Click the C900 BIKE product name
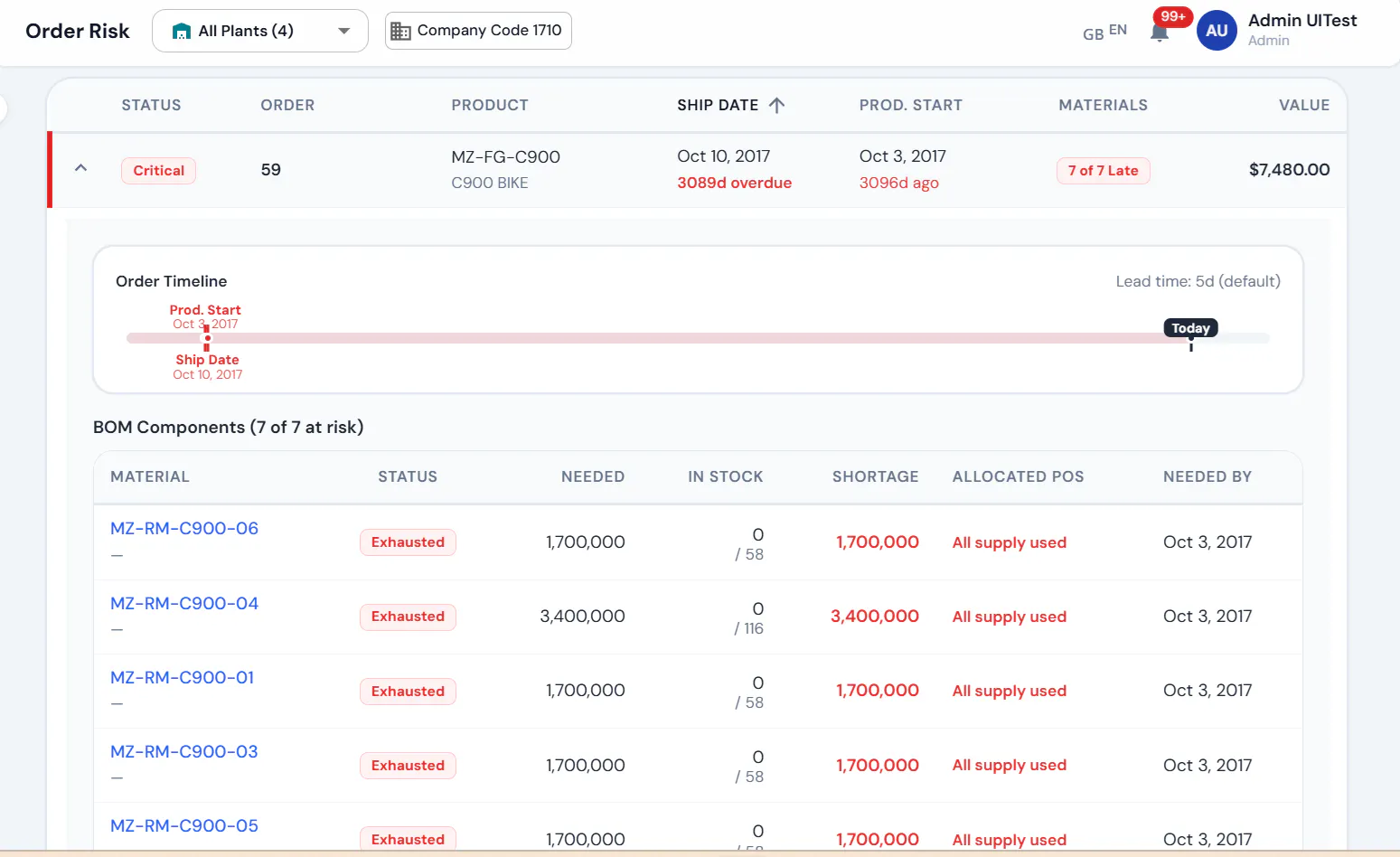The width and height of the screenshot is (1400, 857). click(490, 183)
